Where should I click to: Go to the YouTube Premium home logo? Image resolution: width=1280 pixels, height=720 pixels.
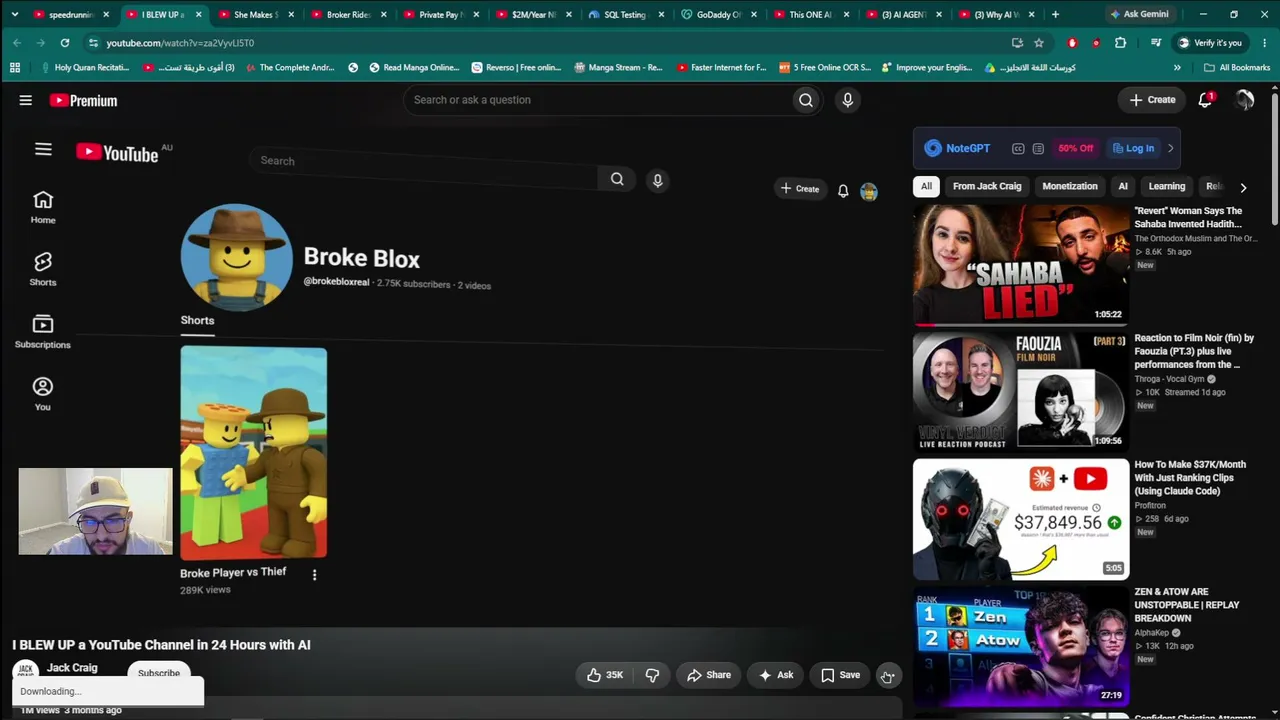(83, 100)
